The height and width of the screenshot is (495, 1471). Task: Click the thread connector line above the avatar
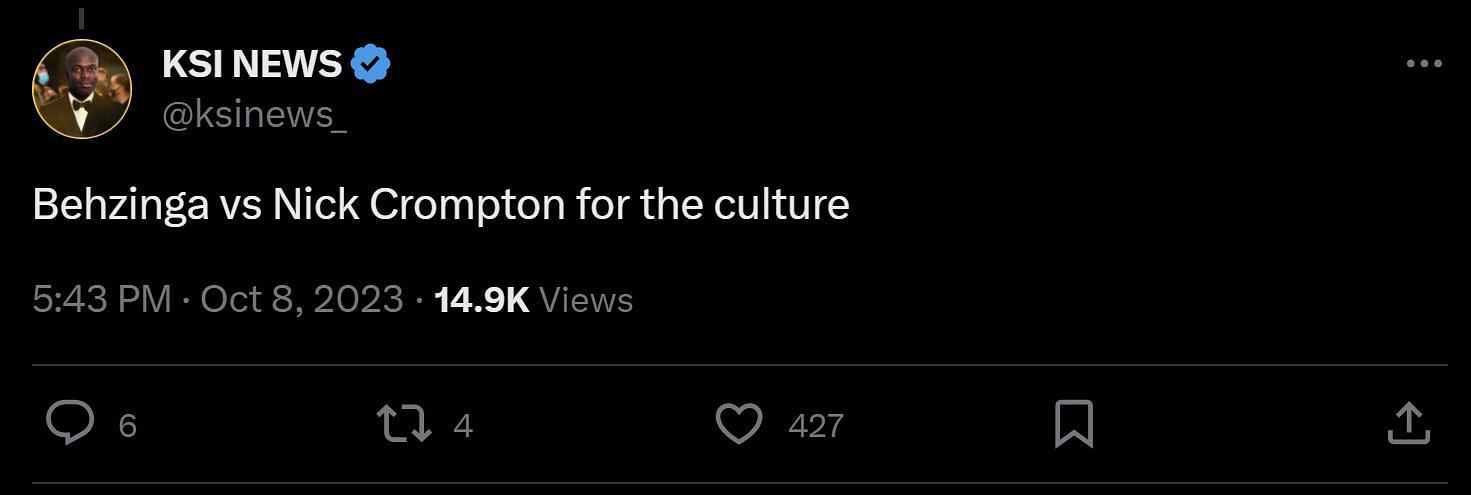[x=81, y=19]
